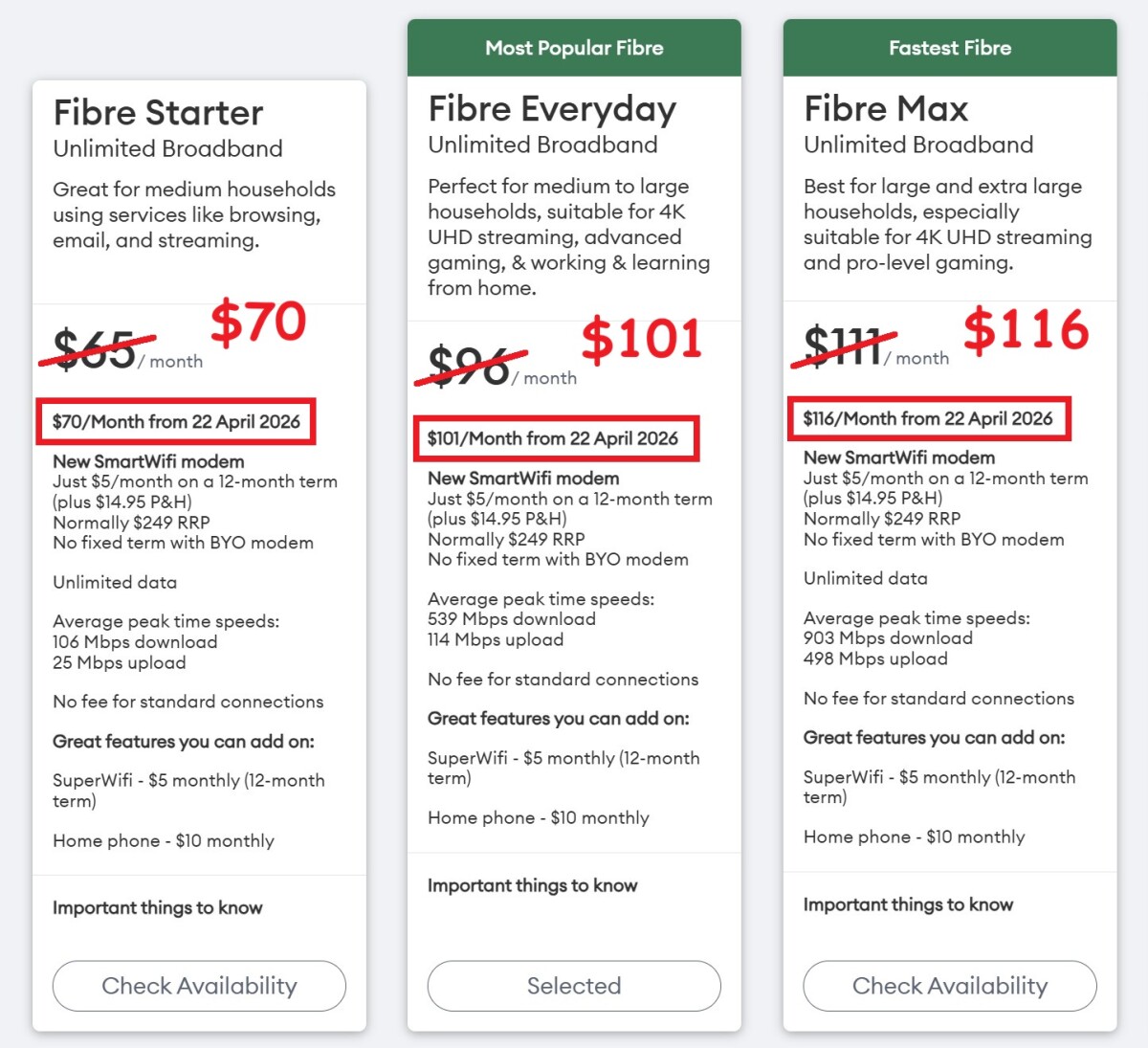The image size is (1148, 1048).
Task: Click the Most Popular Fibre banner
Action: pyautogui.click(x=573, y=48)
